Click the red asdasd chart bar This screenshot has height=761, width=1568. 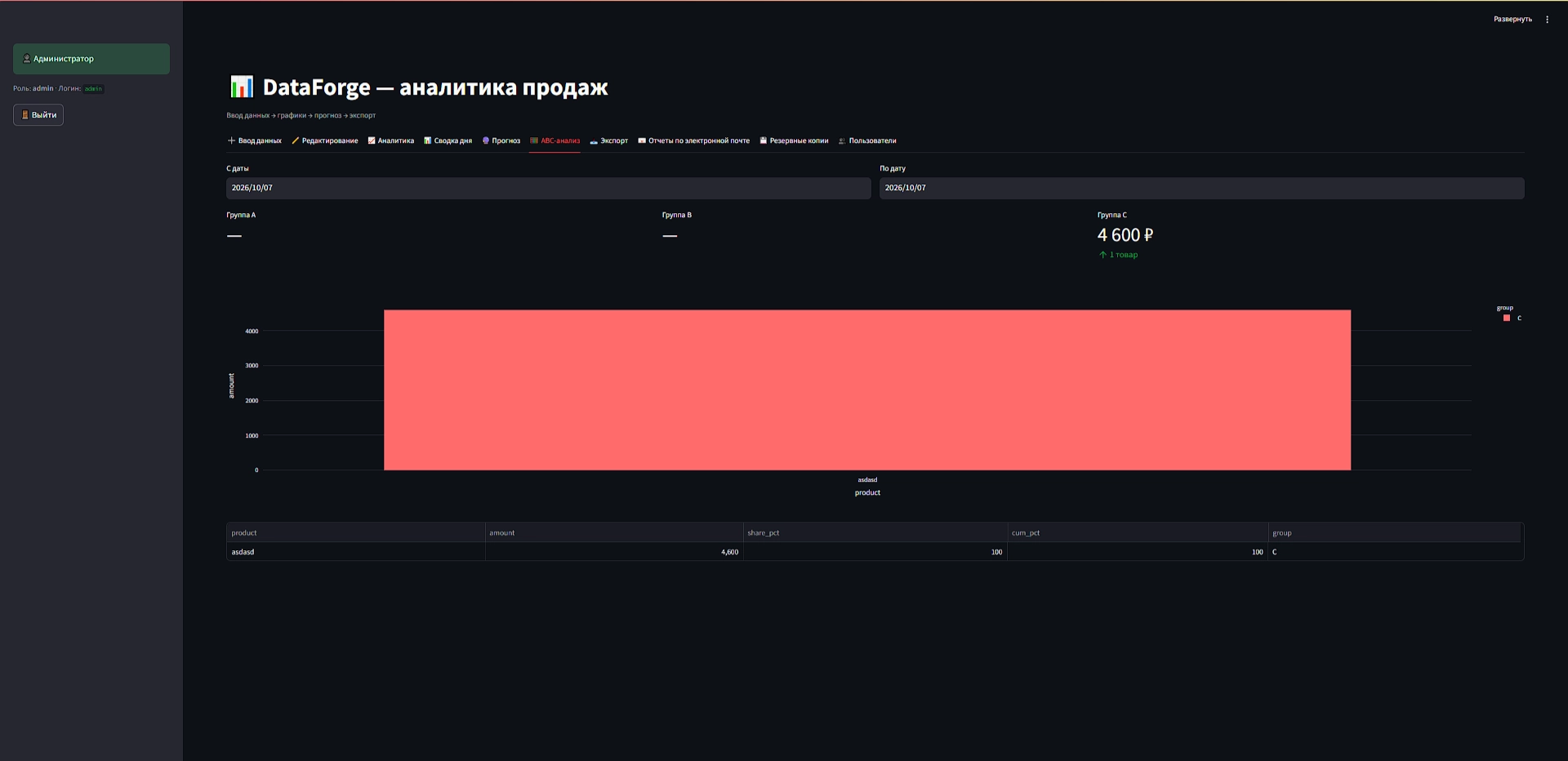867,389
